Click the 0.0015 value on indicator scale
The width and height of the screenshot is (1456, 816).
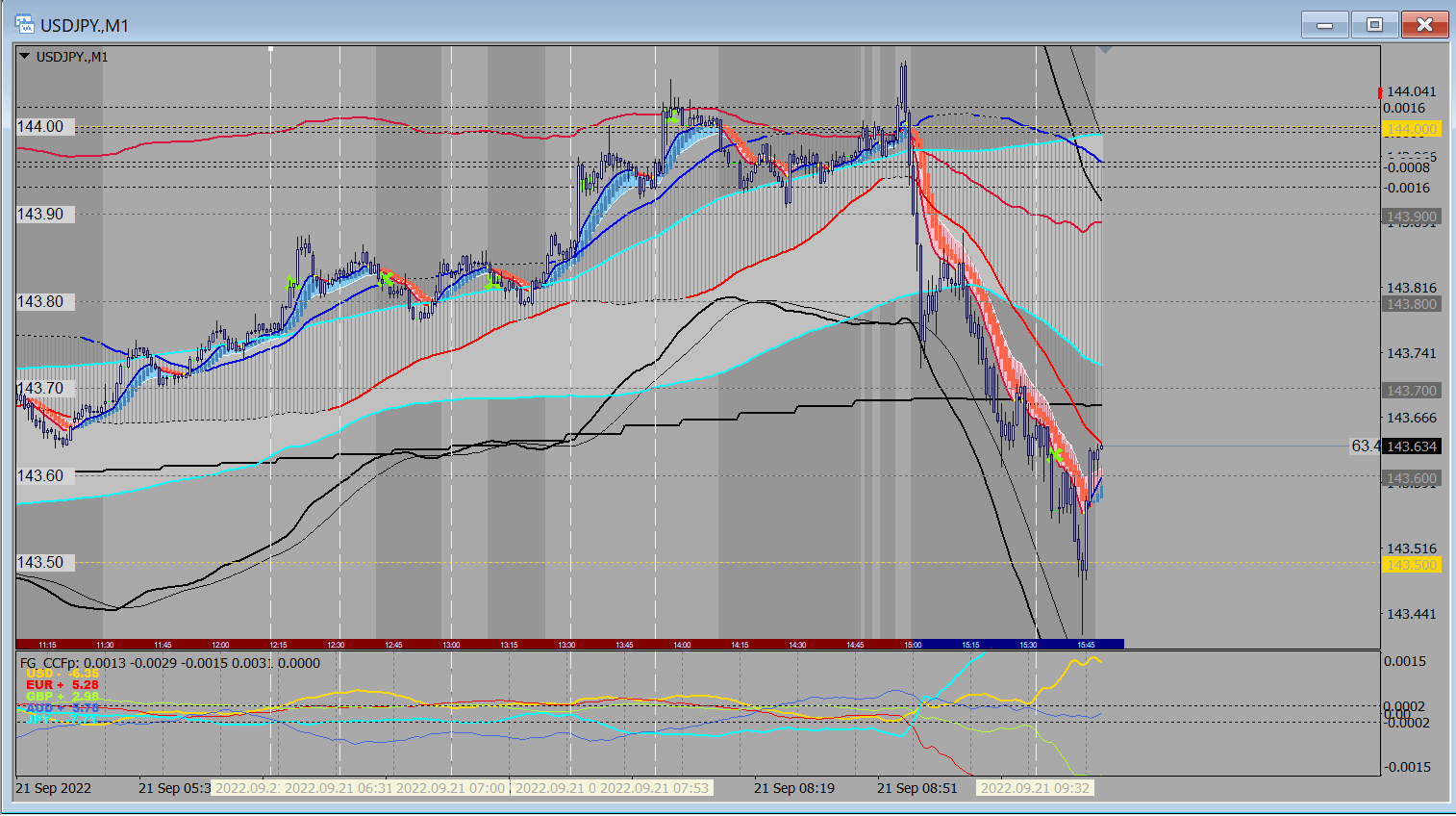point(1405,661)
